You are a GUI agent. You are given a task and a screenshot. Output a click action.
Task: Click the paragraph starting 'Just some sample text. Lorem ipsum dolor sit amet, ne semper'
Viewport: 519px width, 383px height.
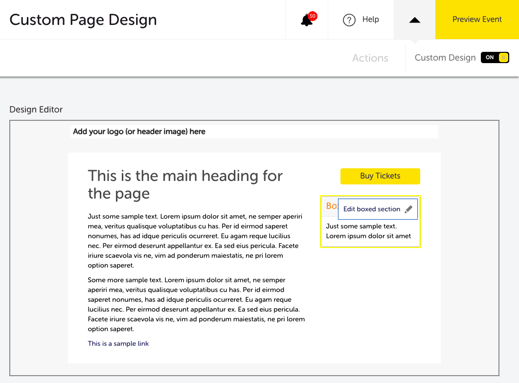196,241
